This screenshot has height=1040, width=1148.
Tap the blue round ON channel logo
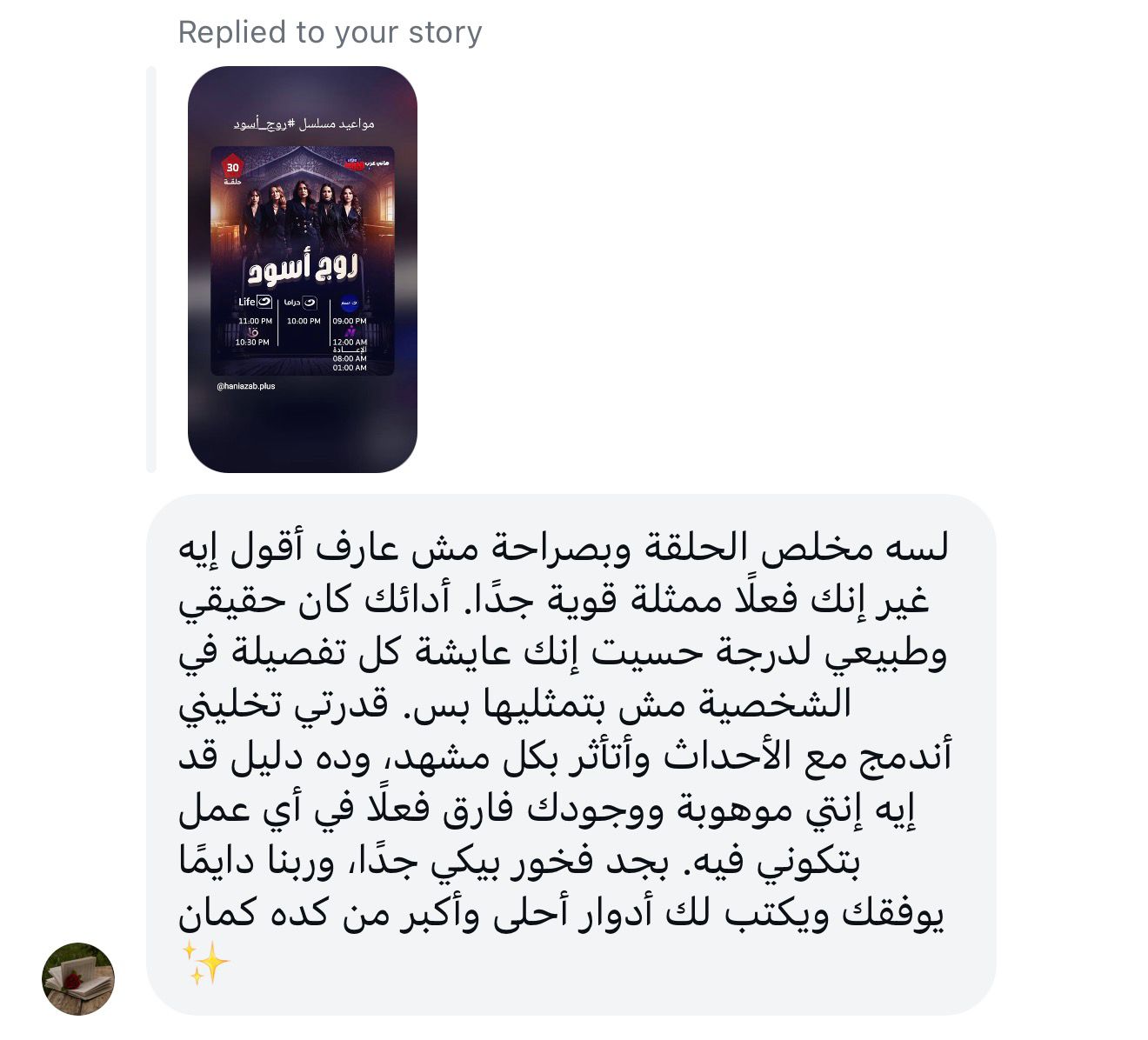(x=349, y=303)
